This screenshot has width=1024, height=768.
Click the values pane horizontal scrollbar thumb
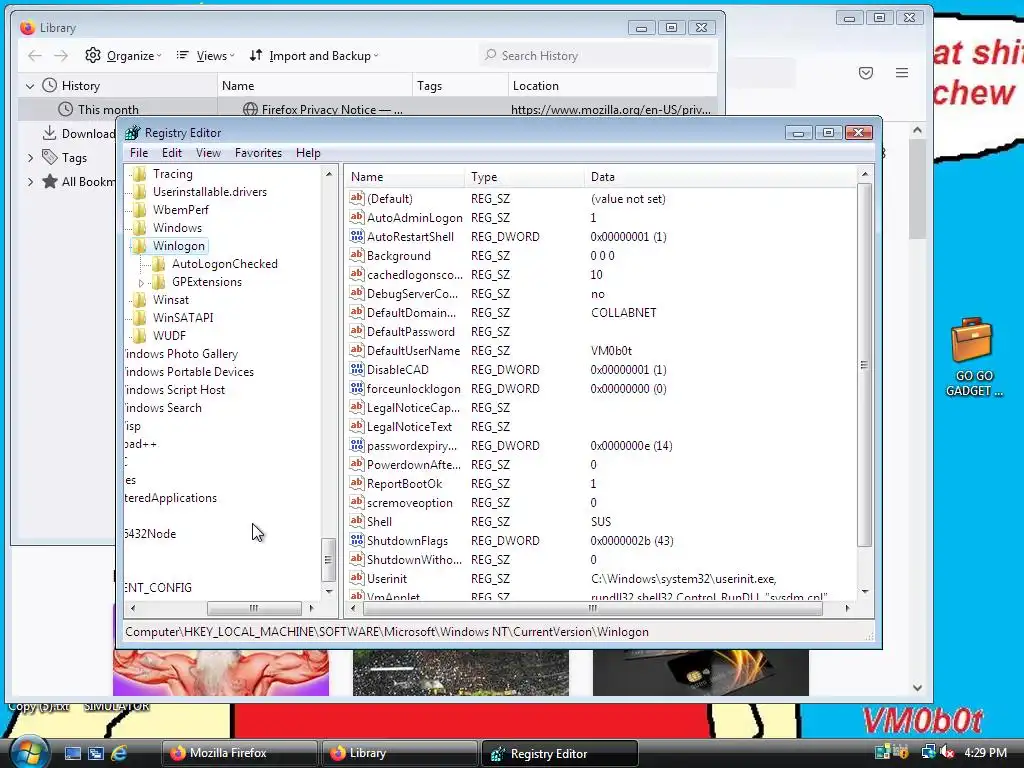point(592,608)
